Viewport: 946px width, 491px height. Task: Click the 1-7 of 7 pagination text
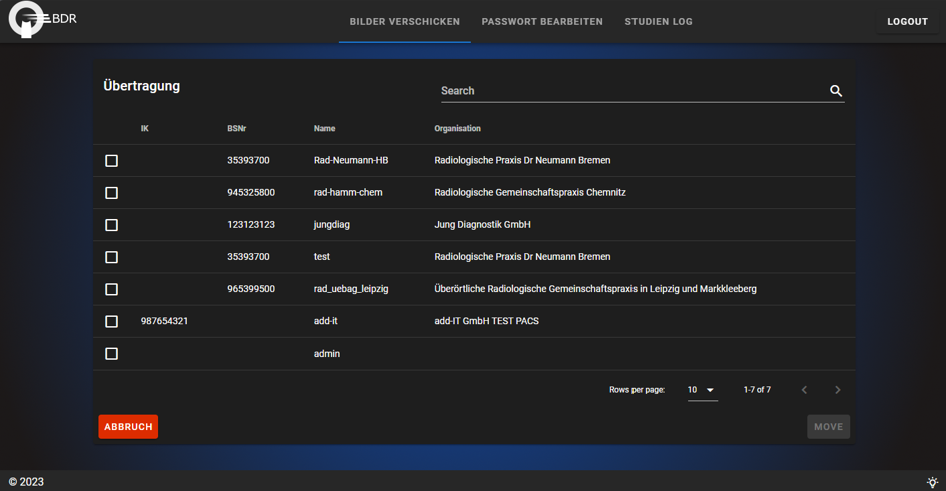click(x=757, y=390)
